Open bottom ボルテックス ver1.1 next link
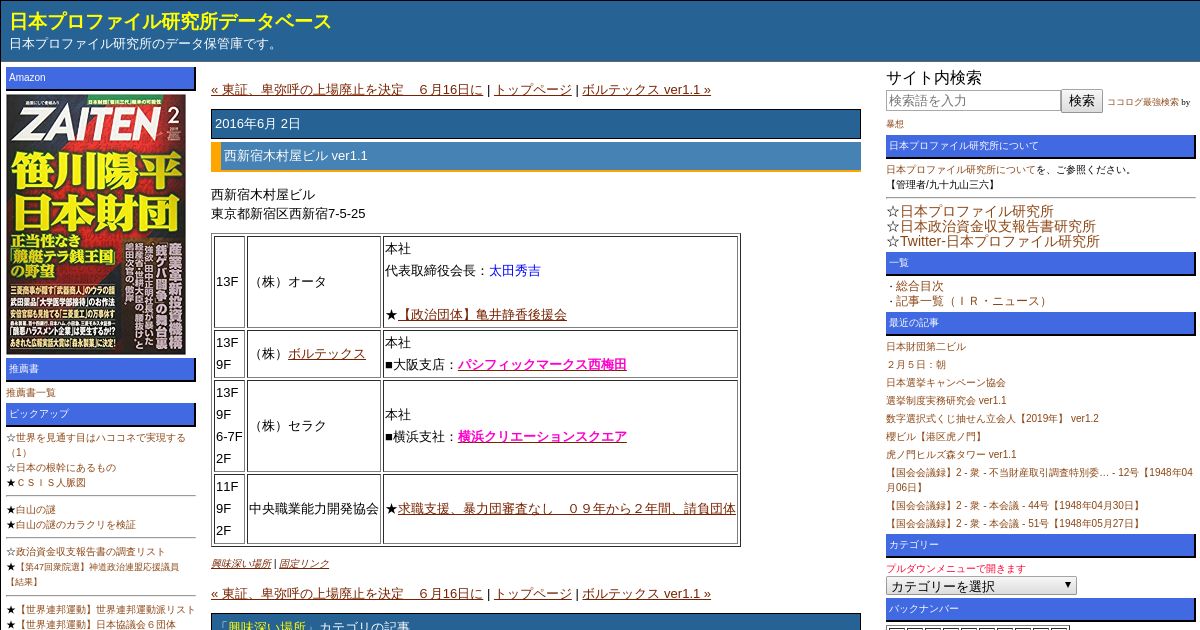 pyautogui.click(x=646, y=593)
